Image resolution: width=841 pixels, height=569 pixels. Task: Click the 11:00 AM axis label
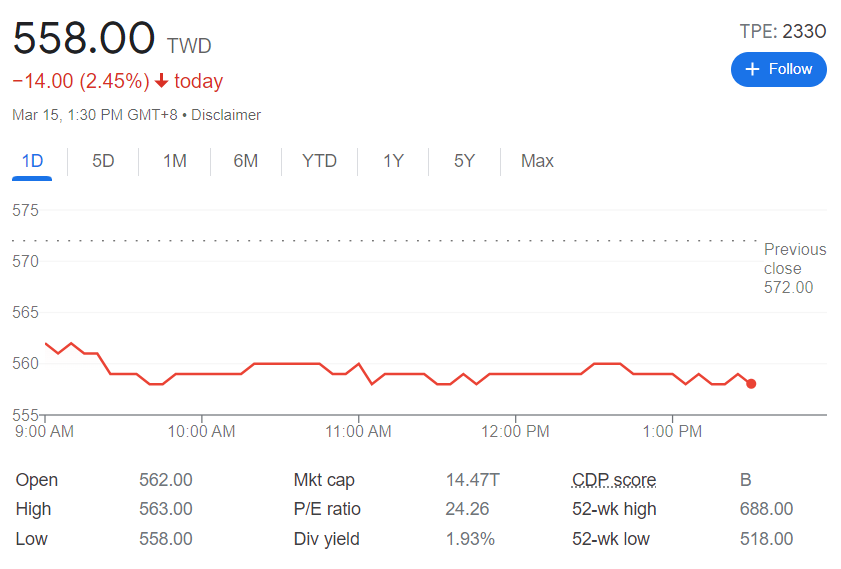[x=358, y=432]
